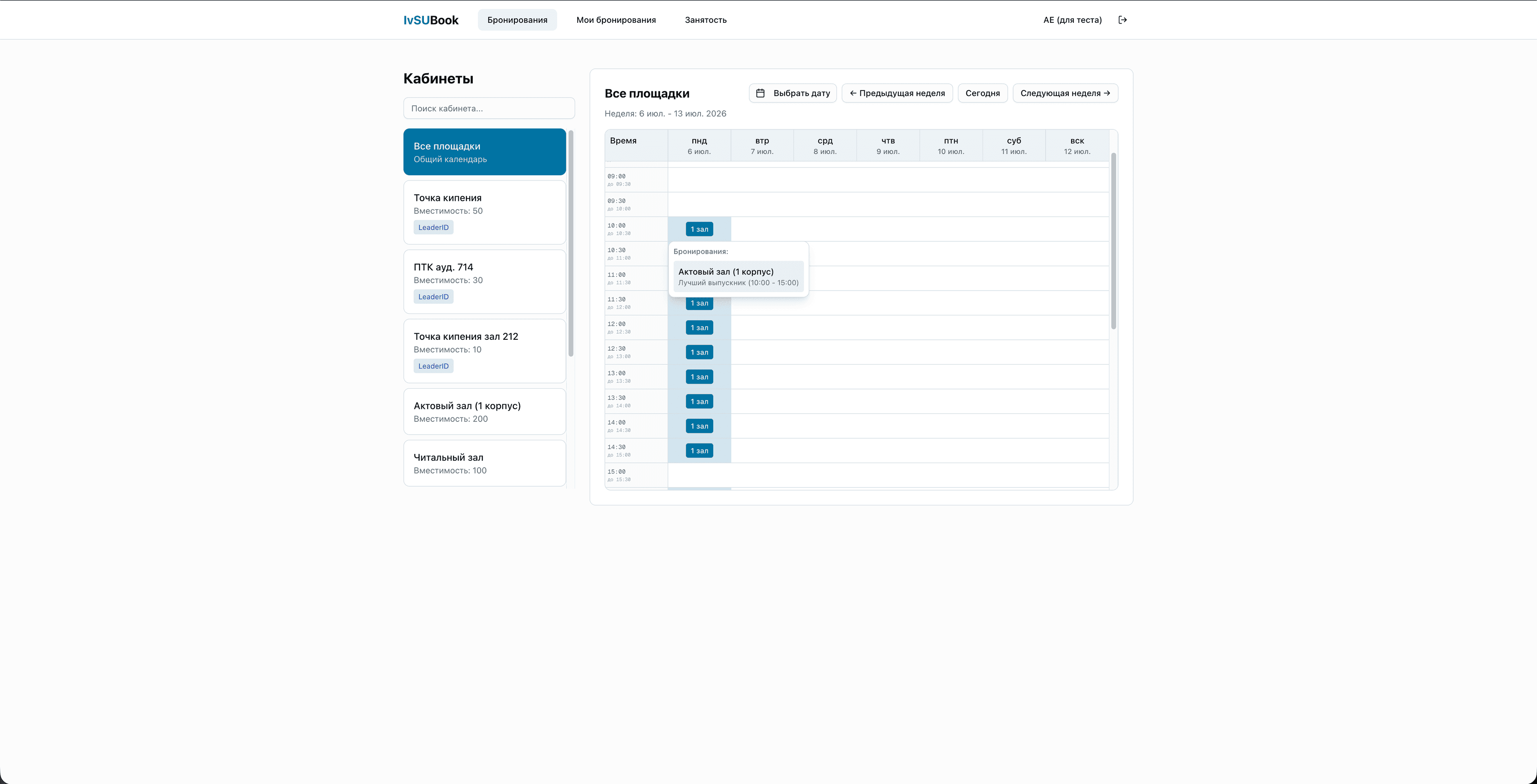Open the Мои бронирования tab
This screenshot has height=784, width=1537.
tap(616, 20)
